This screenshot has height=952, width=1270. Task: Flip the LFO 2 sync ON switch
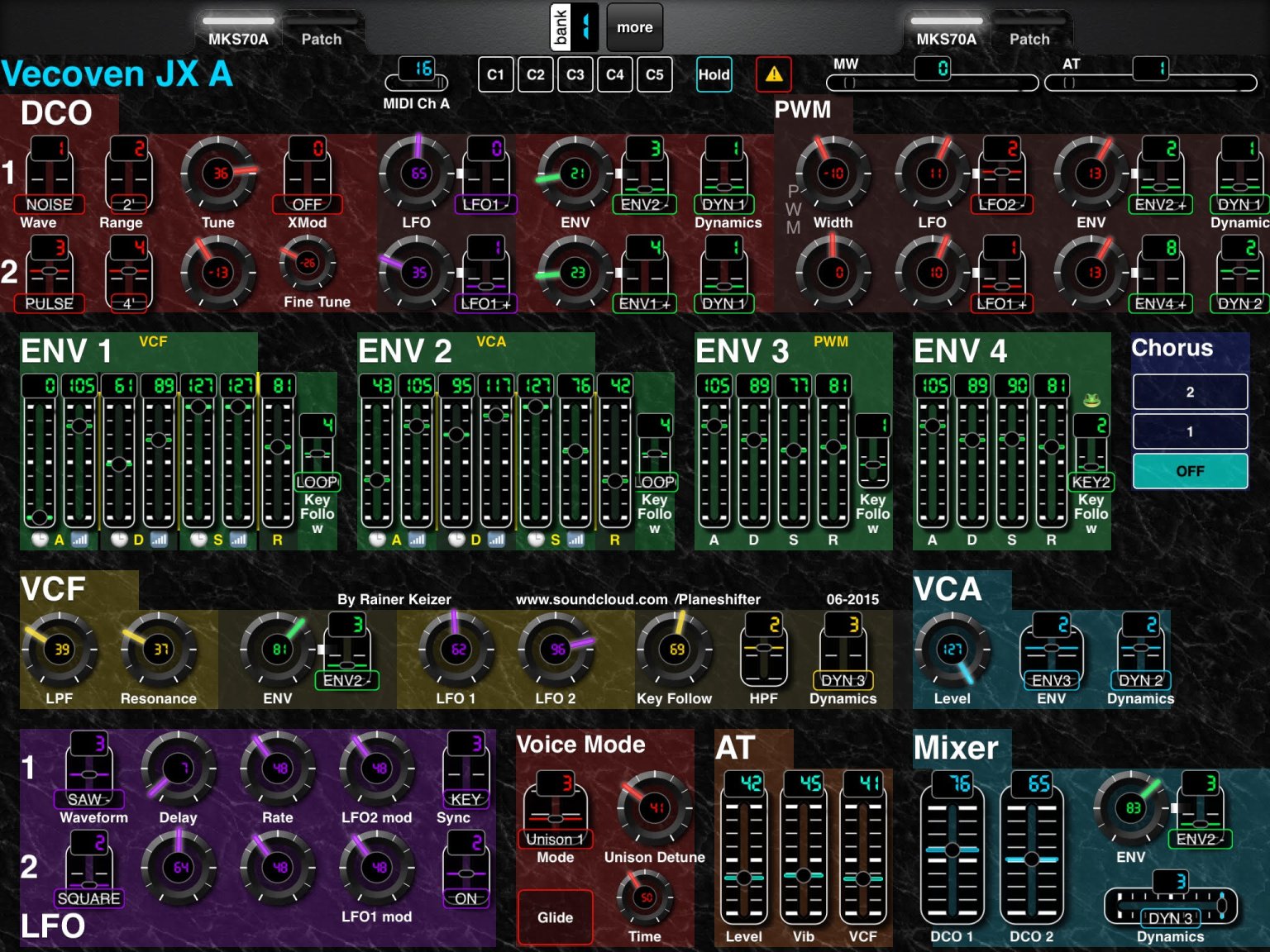coord(466,869)
